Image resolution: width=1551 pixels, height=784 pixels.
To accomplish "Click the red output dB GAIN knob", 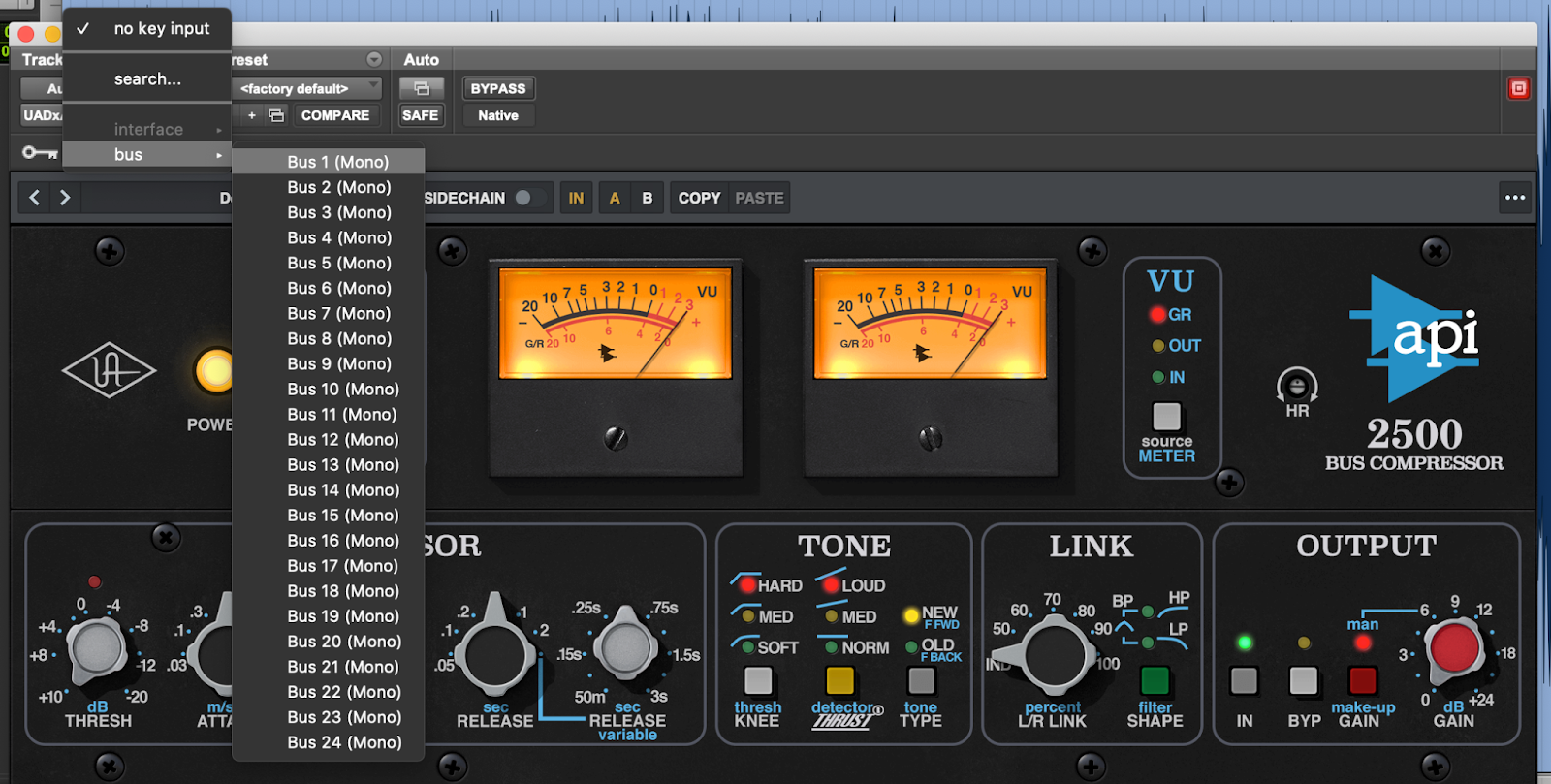I will click(1454, 648).
